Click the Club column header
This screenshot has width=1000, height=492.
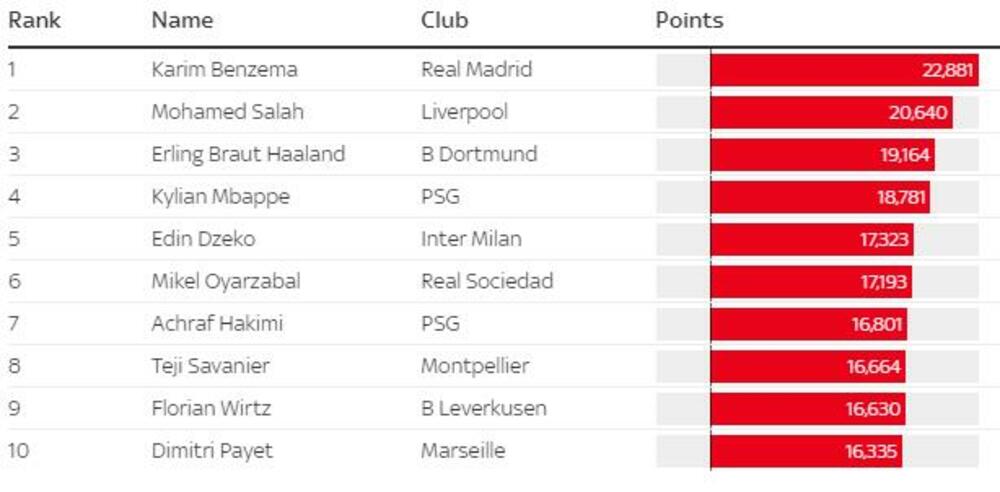(x=444, y=20)
